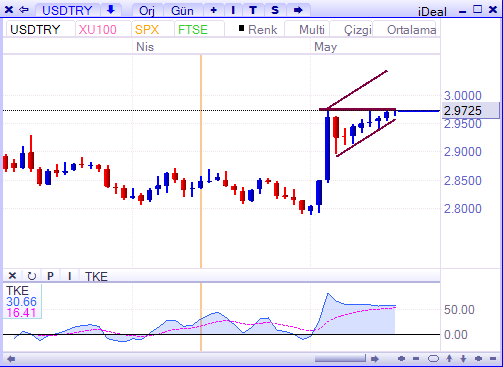The image size is (503, 367).
Task: Click the right arrow beside the scrollbar thumb
Action: (375, 359)
